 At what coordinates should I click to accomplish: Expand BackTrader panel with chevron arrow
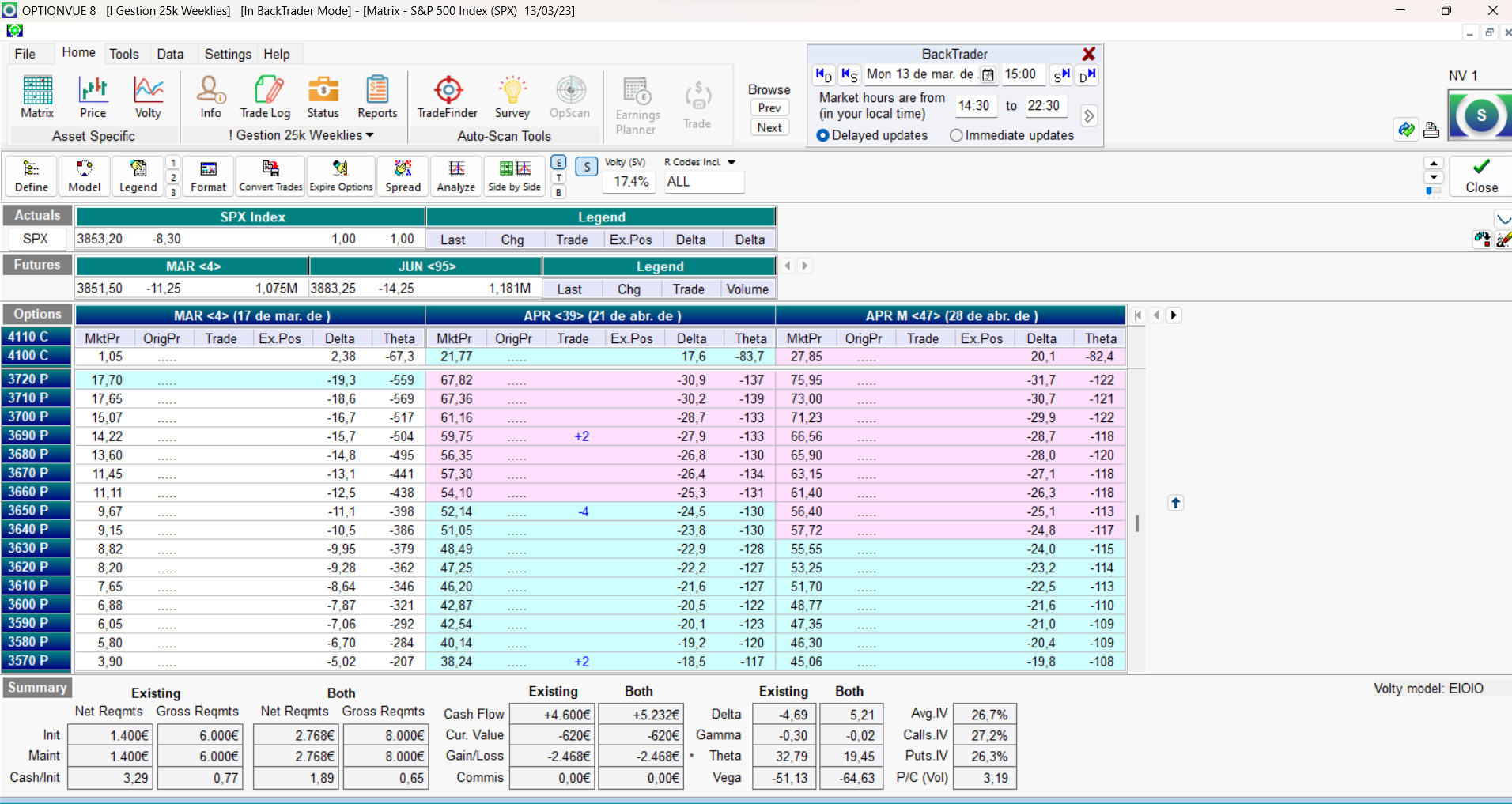[1089, 116]
